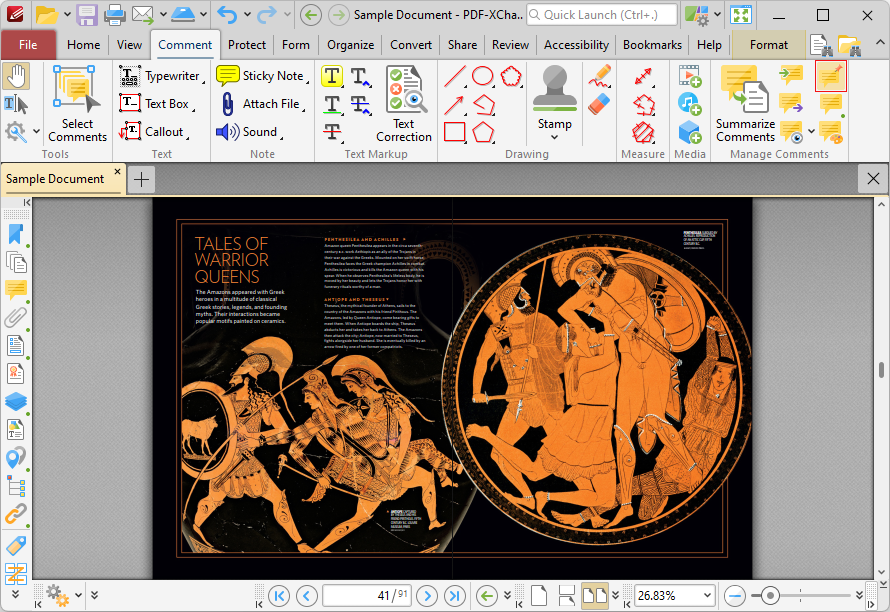Expand the undo history dropdown
The image size is (890, 612).
[247, 14]
